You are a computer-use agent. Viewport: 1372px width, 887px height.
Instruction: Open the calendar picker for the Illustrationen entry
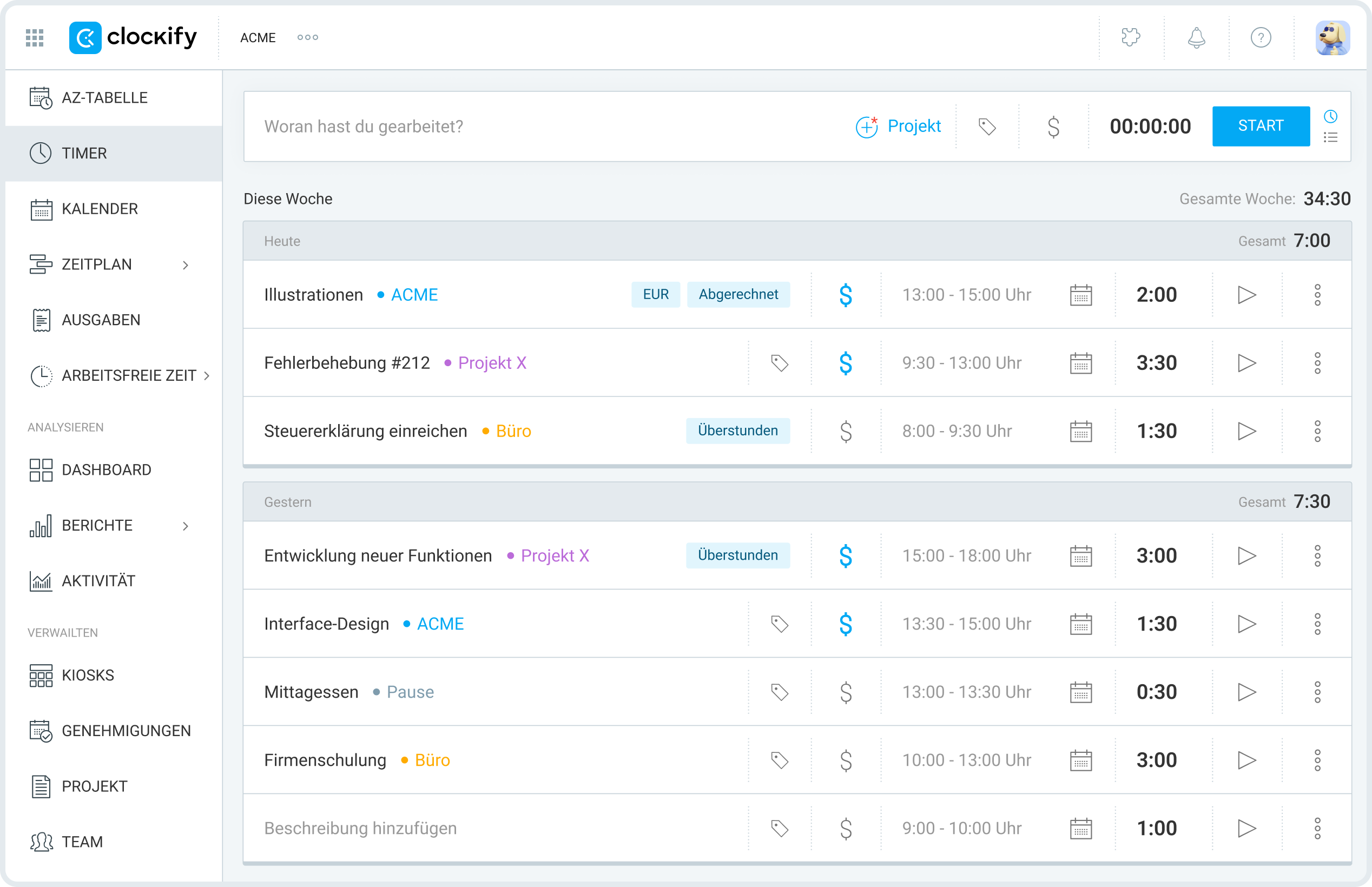click(x=1081, y=294)
